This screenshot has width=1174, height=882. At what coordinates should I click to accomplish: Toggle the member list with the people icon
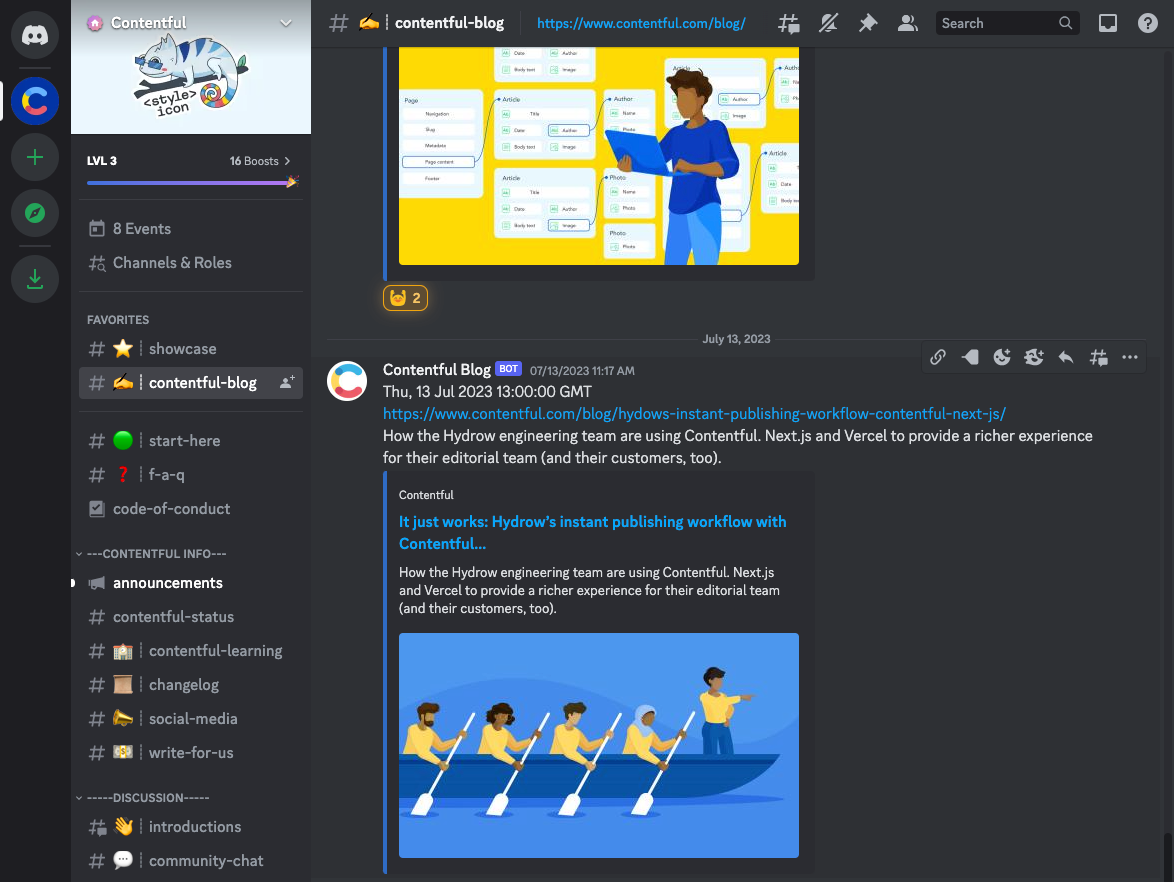pos(907,22)
